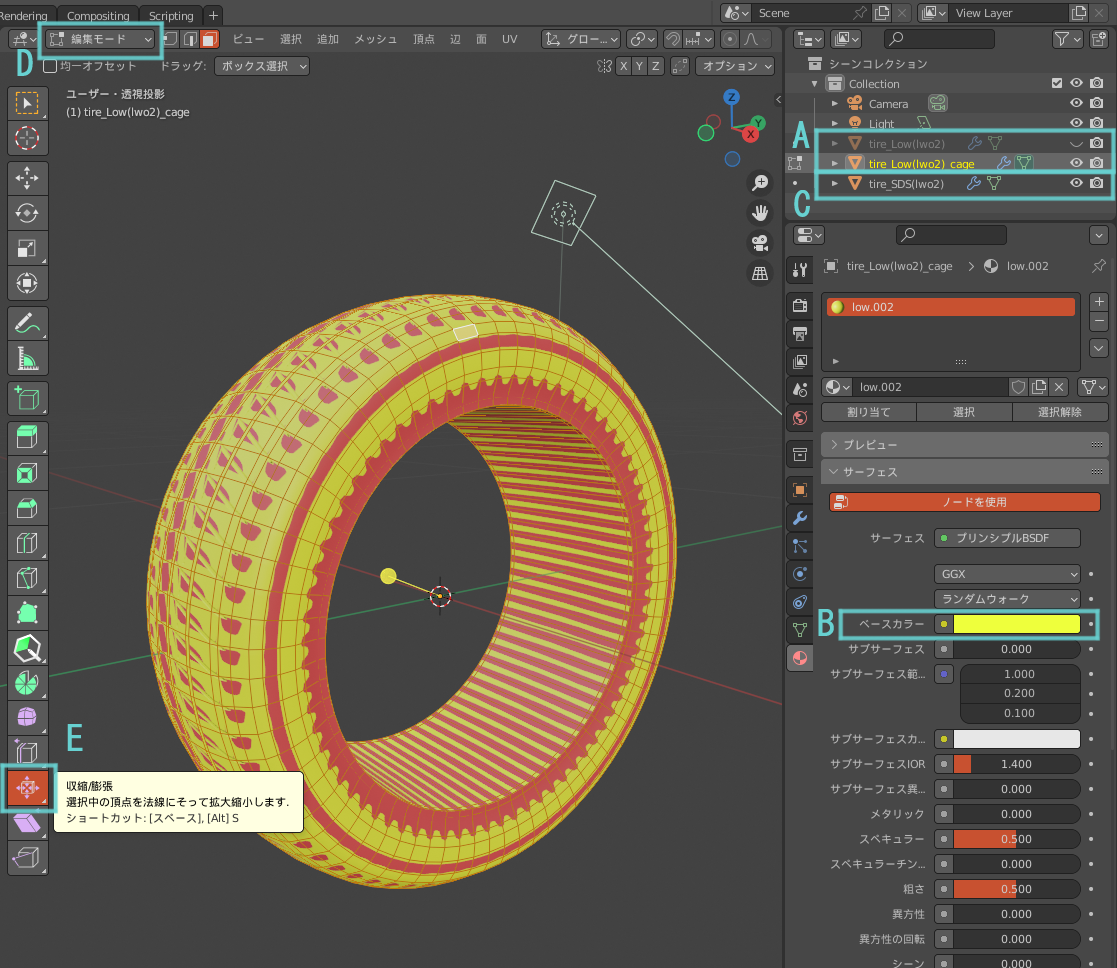Open the Modifier properties wrench tab

pyautogui.click(x=800, y=518)
